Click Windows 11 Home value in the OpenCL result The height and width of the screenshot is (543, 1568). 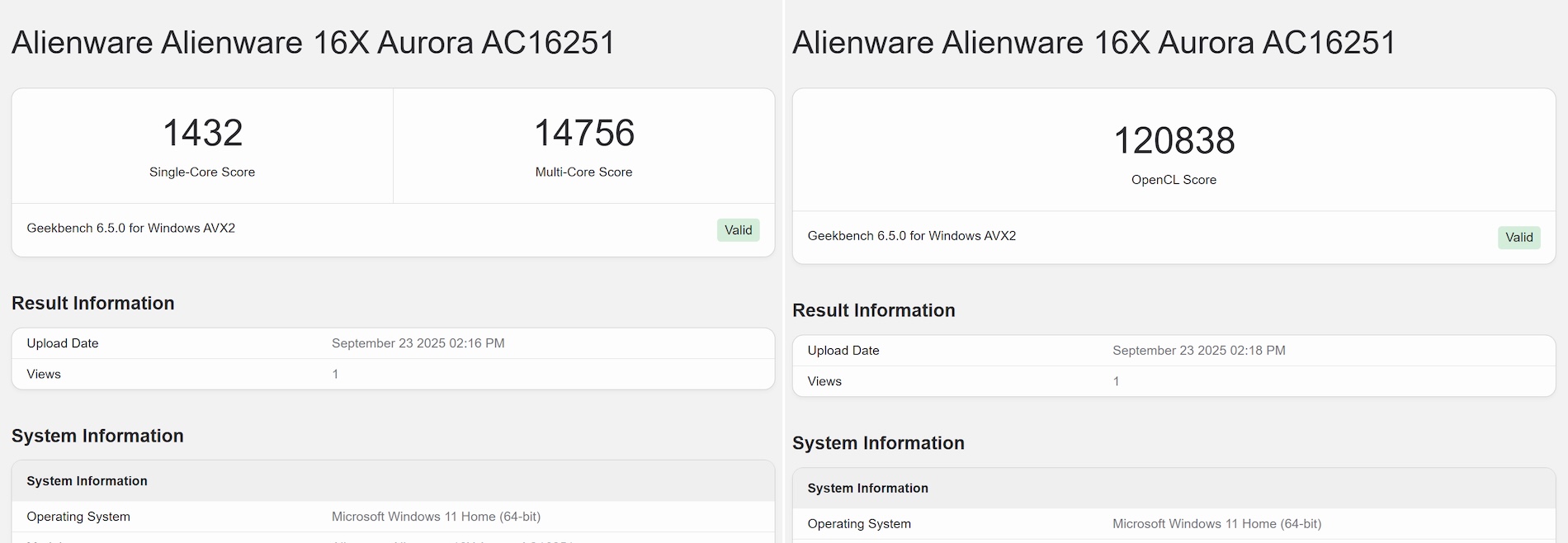1216,524
